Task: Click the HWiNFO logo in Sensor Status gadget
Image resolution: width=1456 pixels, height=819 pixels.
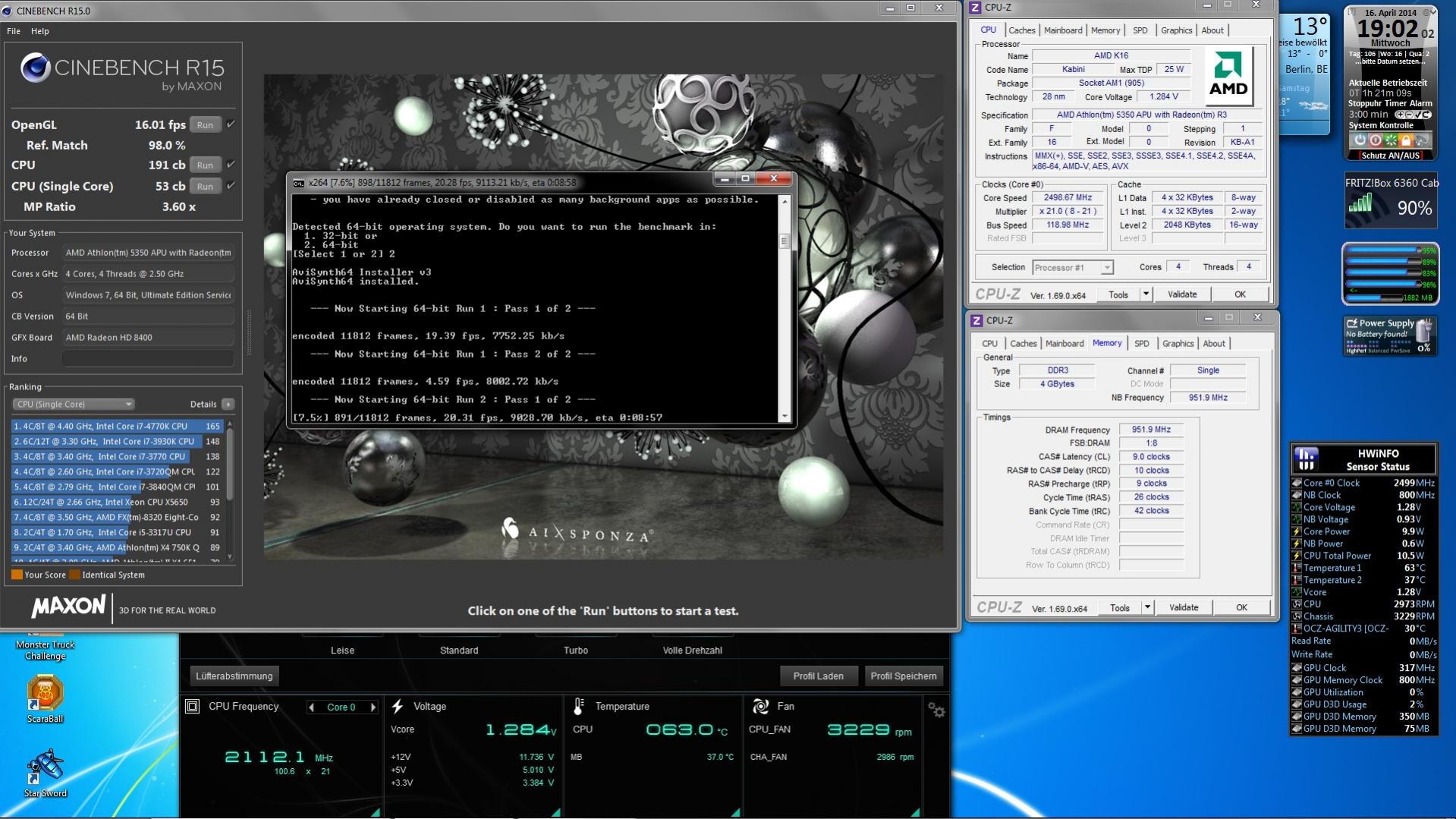Action: pyautogui.click(x=1307, y=459)
